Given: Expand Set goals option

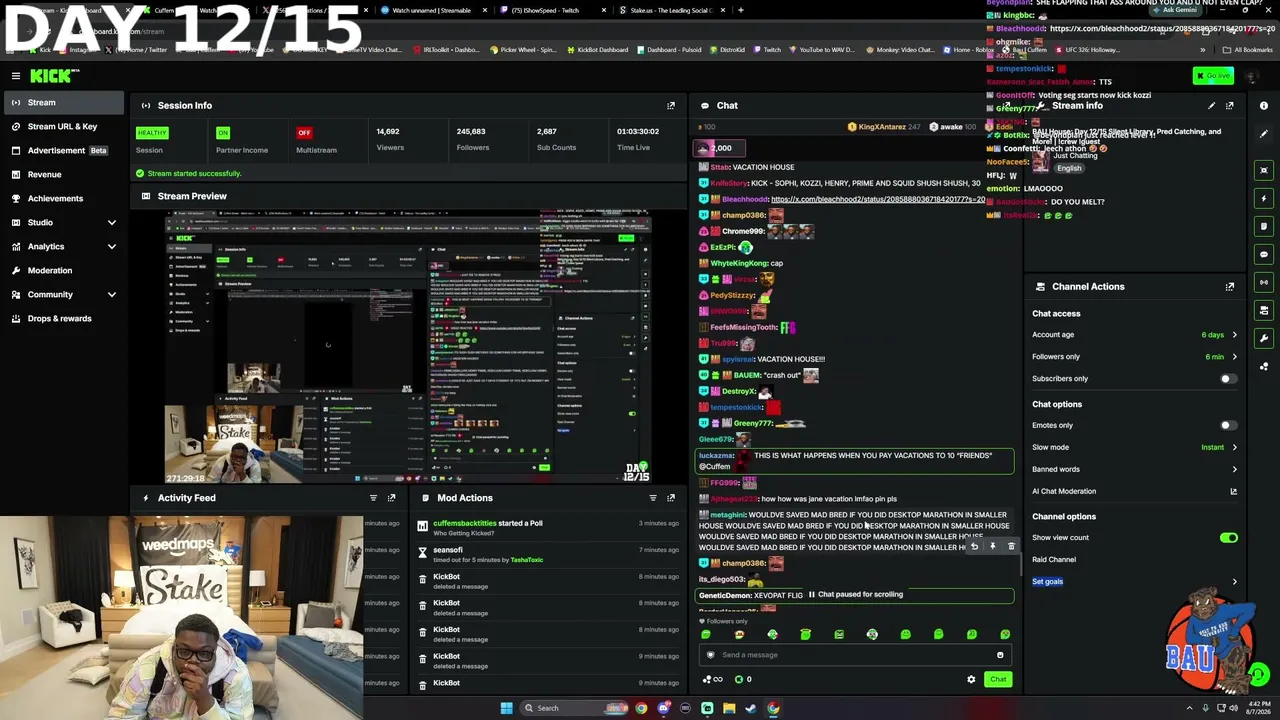Looking at the screenshot, I should [x=1134, y=581].
